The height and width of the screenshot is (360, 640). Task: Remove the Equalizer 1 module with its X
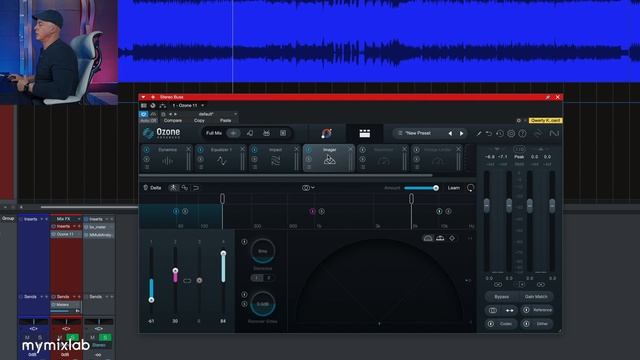[242, 149]
